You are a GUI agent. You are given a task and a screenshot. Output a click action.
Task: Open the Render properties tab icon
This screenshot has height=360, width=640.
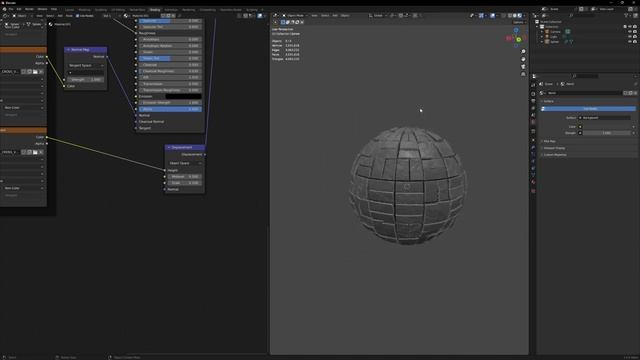pyautogui.click(x=533, y=93)
